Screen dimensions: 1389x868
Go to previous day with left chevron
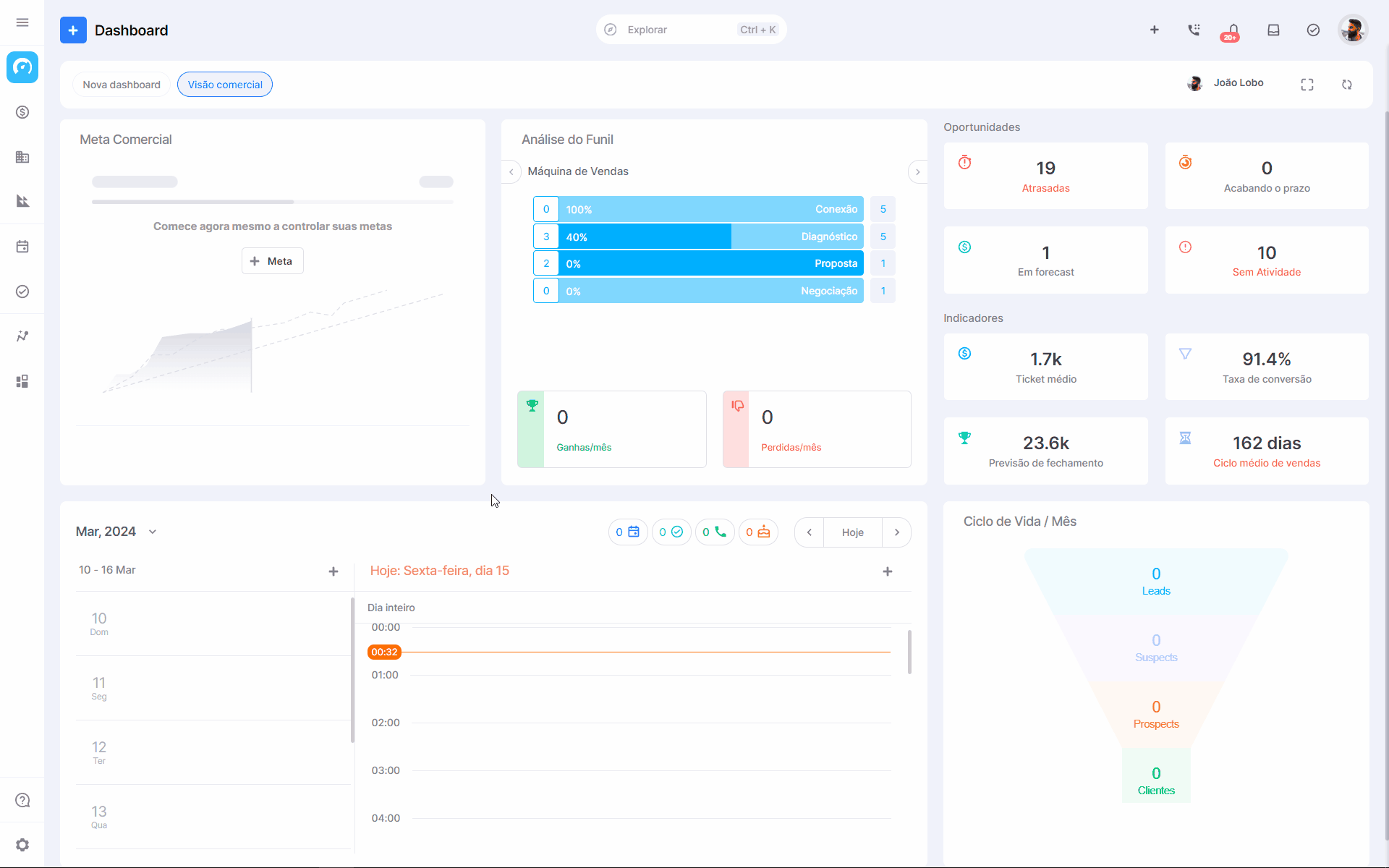[809, 532]
